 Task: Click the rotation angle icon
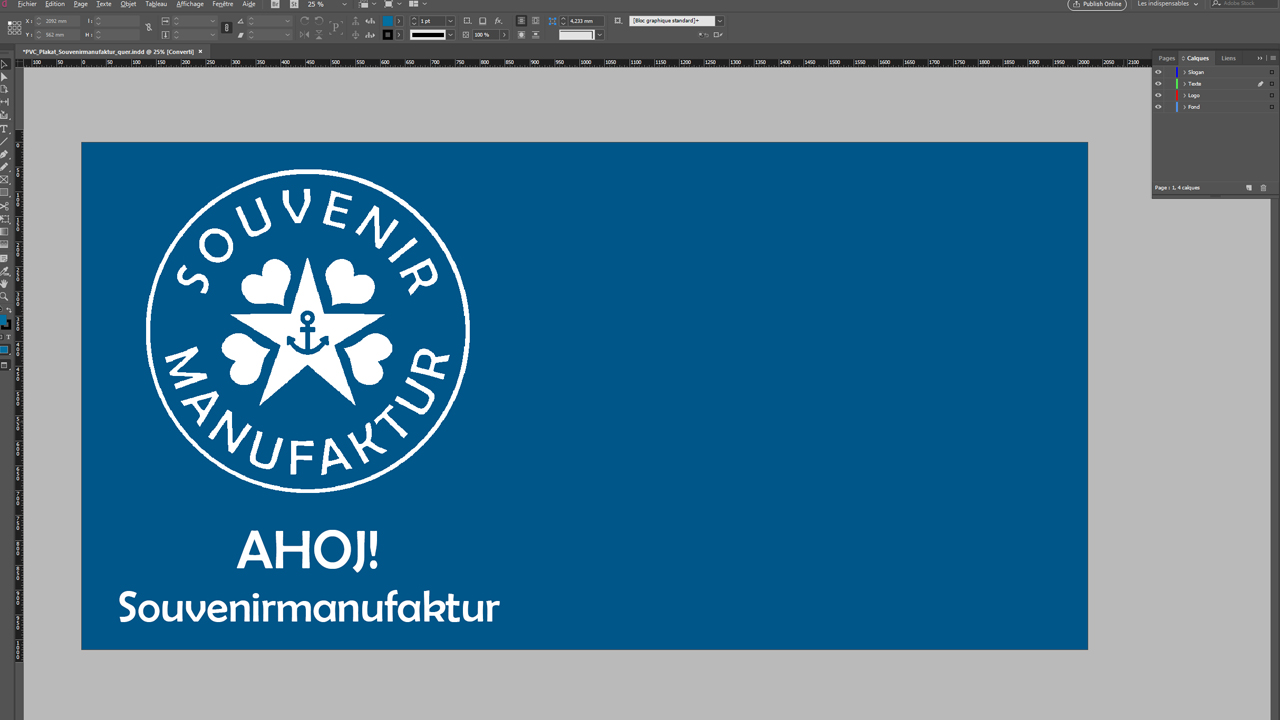pos(240,21)
